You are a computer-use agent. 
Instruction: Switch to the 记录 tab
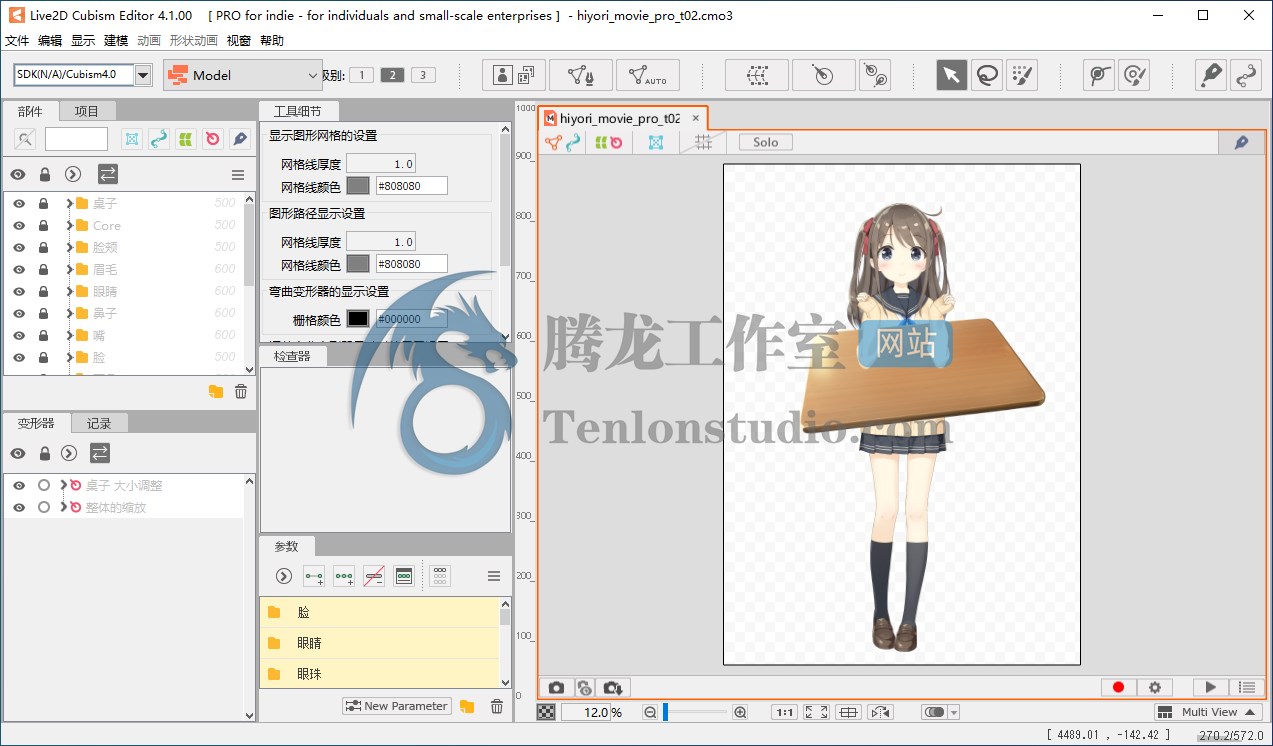click(x=99, y=423)
